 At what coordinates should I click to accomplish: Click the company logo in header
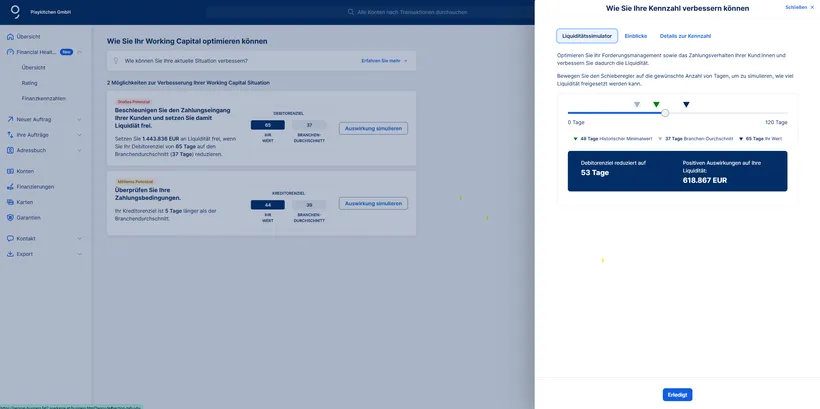click(x=15, y=11)
